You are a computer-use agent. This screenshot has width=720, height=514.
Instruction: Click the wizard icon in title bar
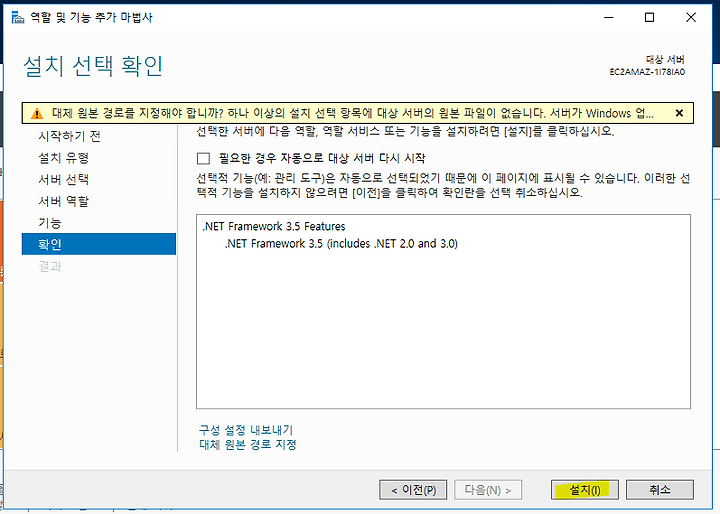click(17, 17)
